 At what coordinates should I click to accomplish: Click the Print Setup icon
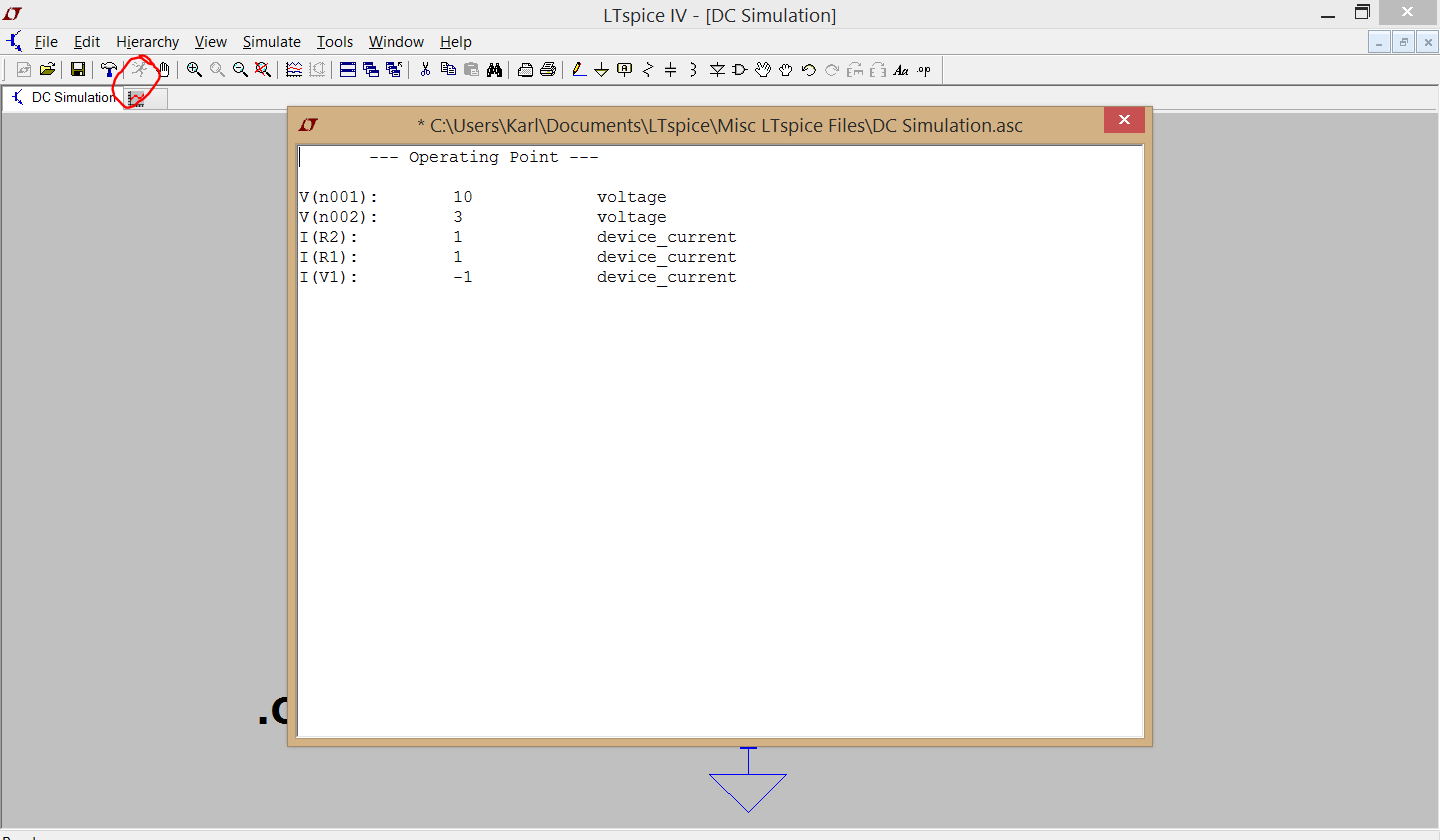pyautogui.click(x=525, y=69)
